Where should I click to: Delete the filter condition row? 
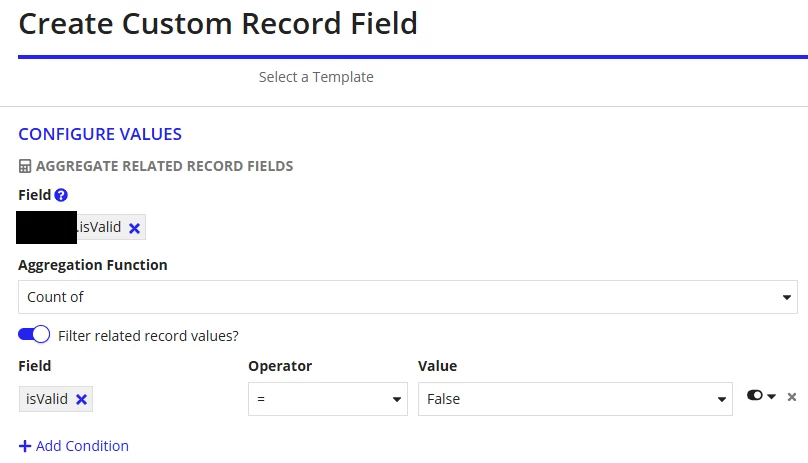792,396
